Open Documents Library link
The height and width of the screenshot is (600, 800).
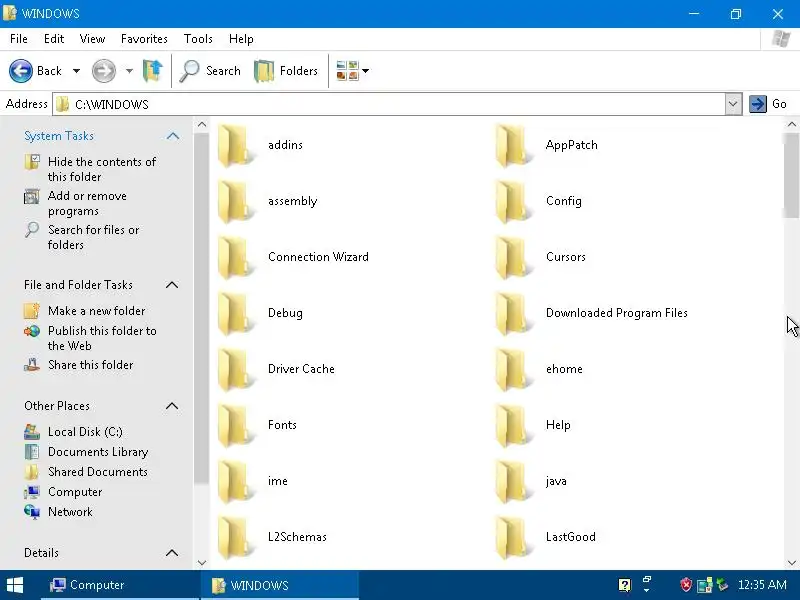click(x=98, y=452)
